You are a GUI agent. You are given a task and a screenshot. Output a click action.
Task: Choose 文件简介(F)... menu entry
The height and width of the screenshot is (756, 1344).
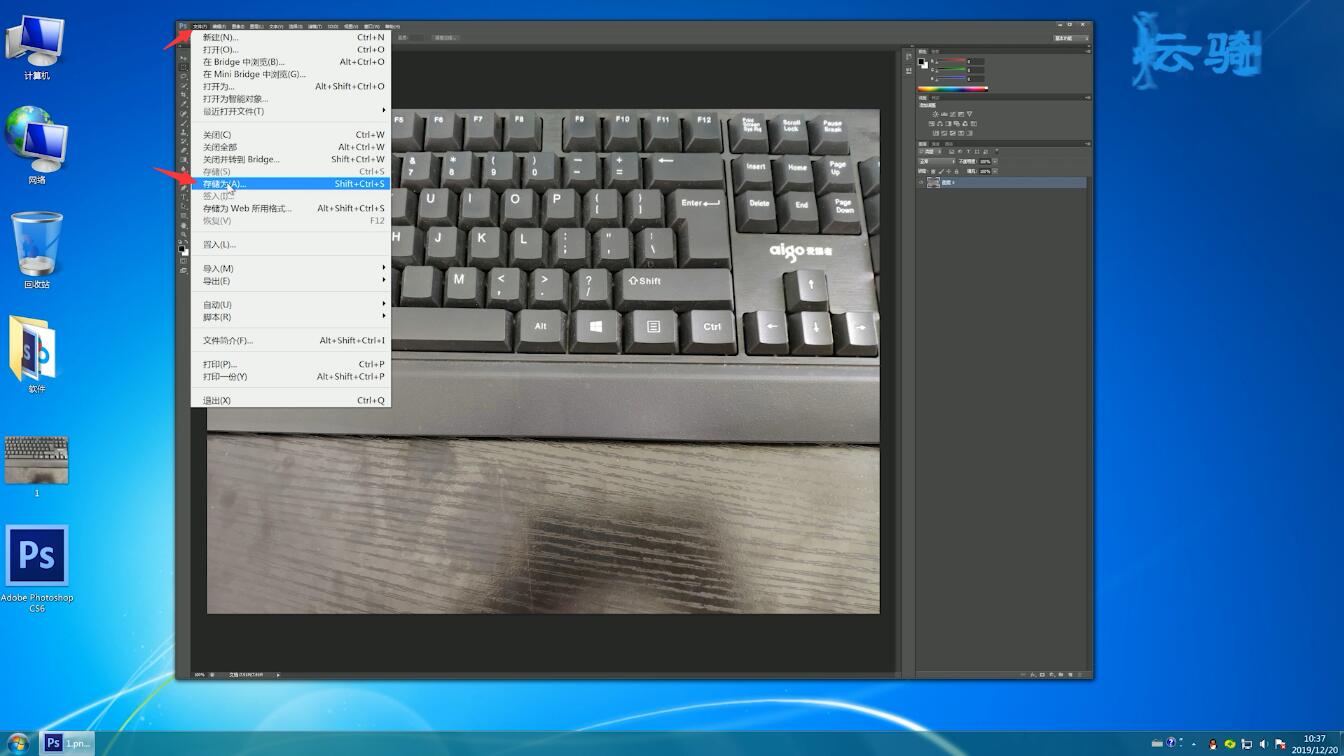pyautogui.click(x=291, y=340)
